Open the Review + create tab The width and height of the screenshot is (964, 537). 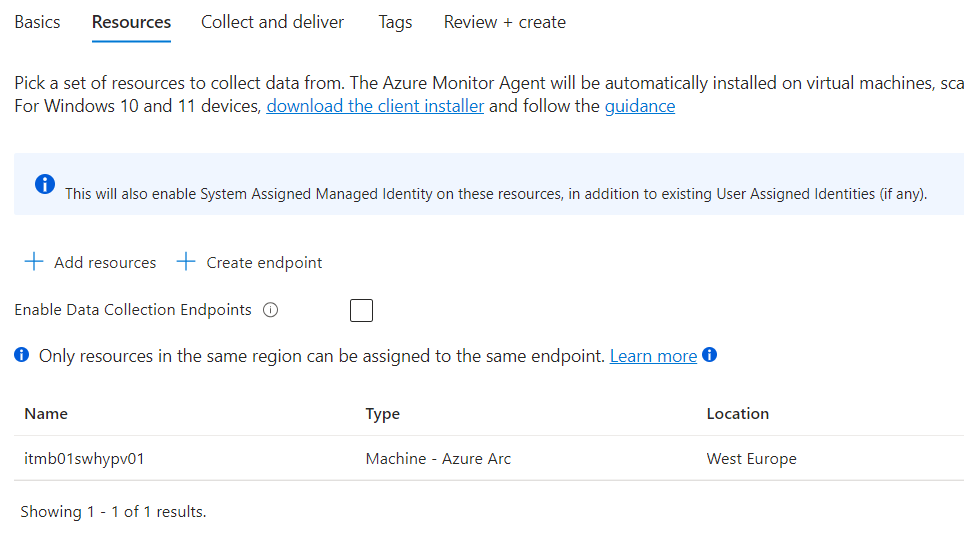pos(504,22)
